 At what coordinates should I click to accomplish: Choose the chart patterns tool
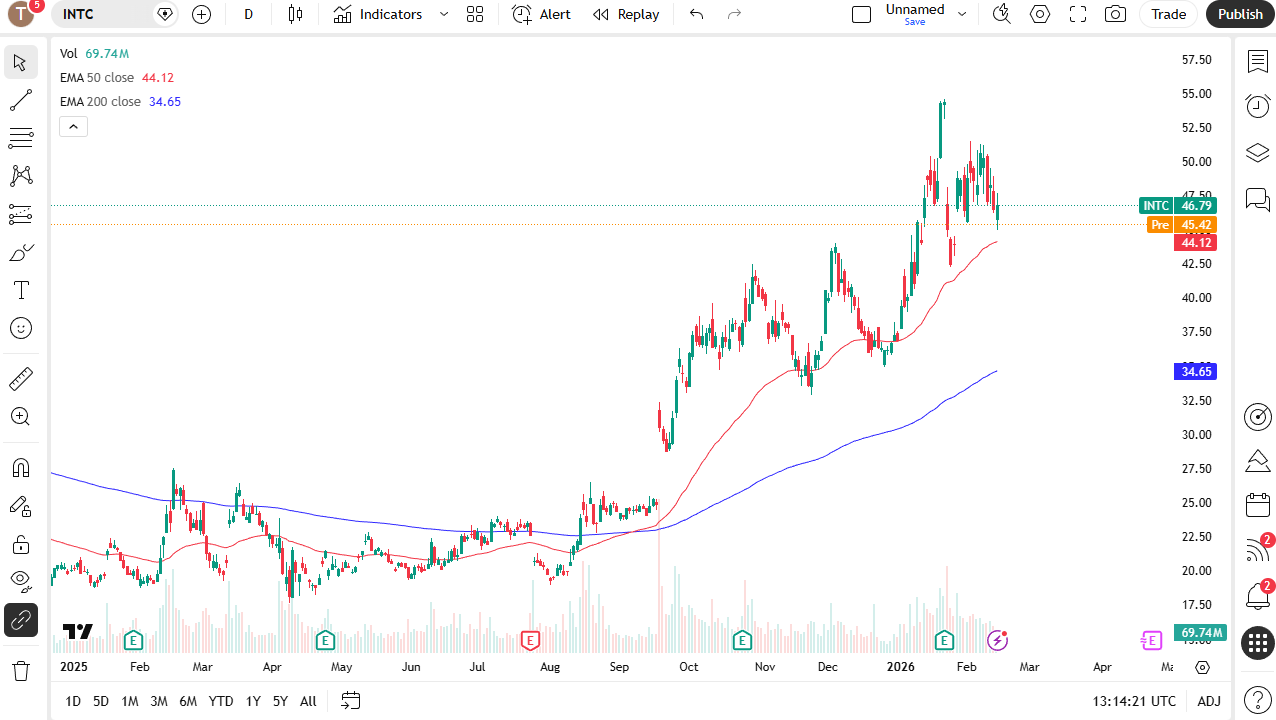click(20, 176)
